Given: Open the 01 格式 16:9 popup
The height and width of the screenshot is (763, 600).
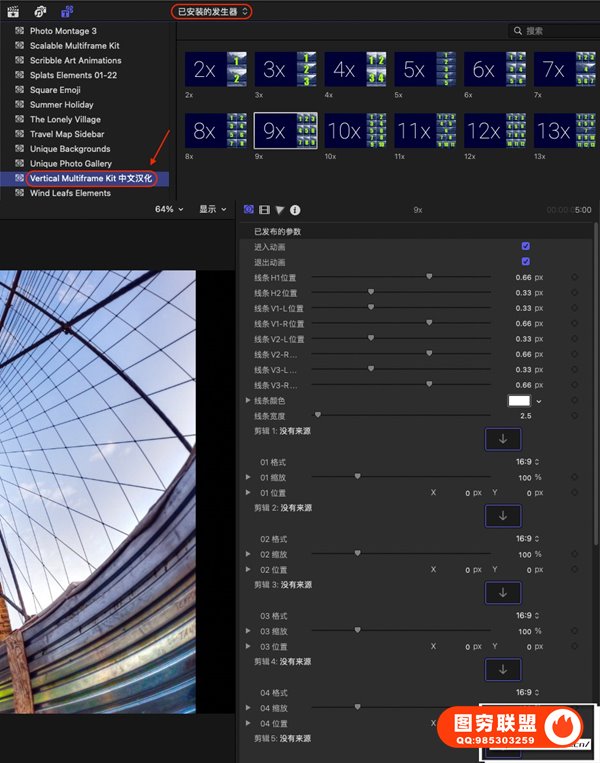Looking at the screenshot, I should click(527, 462).
